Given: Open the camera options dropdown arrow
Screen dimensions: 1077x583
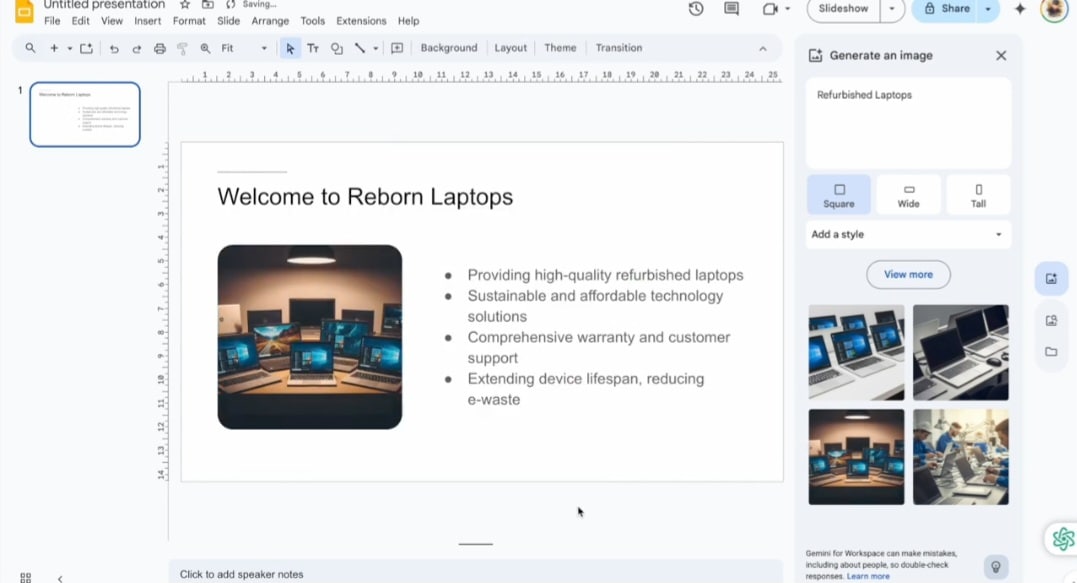Looking at the screenshot, I should tap(788, 9).
